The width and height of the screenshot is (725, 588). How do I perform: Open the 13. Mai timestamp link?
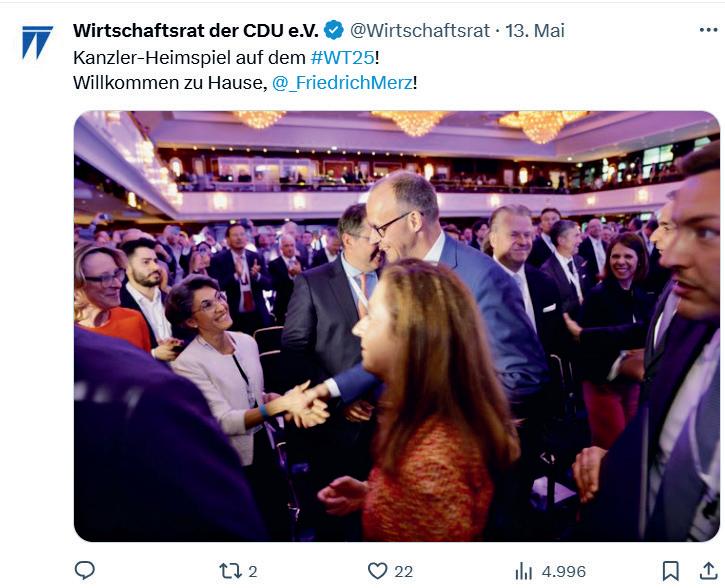pyautogui.click(x=535, y=31)
